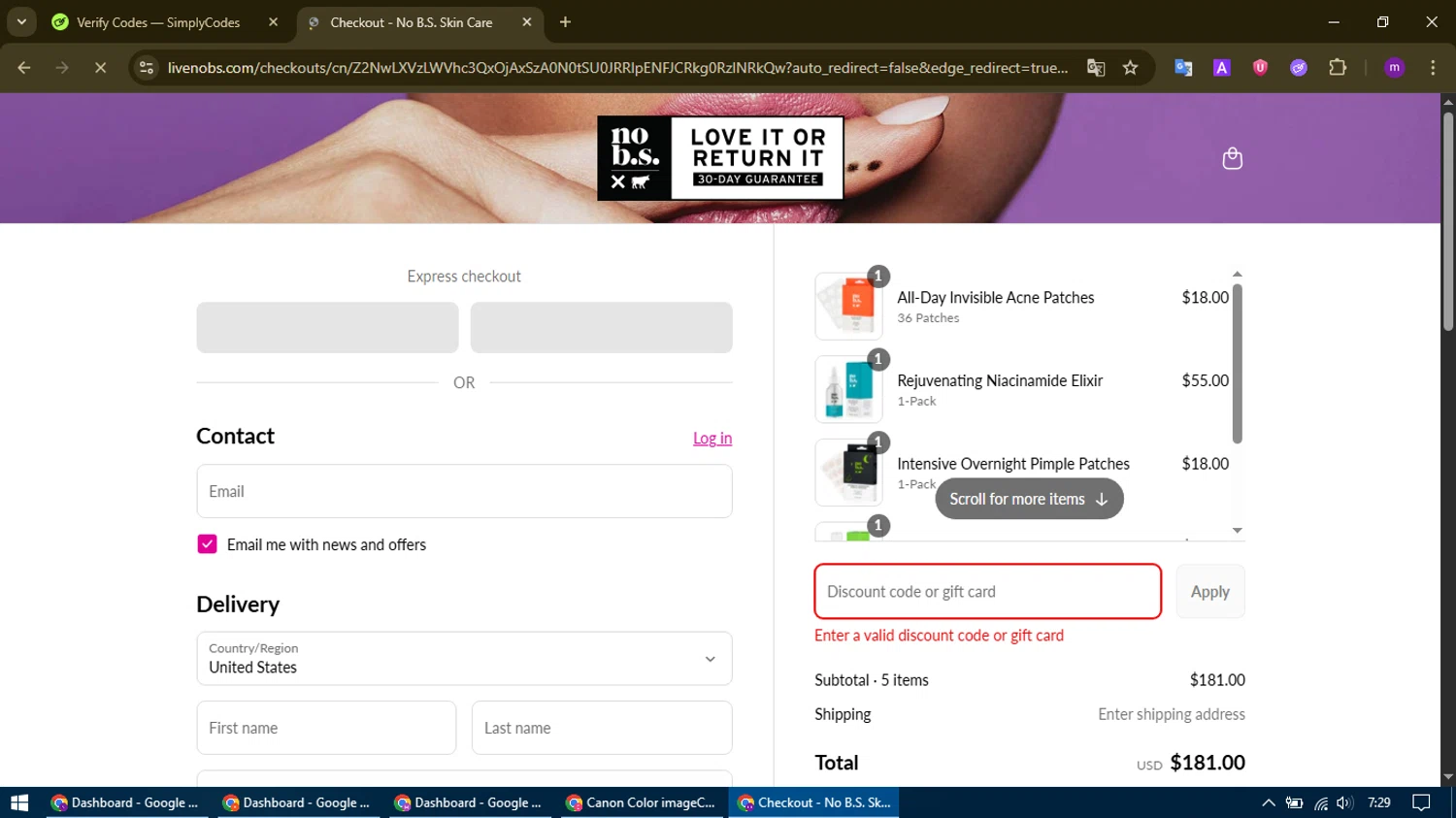The image size is (1456, 818).
Task: Open the network tray icon
Action: (x=1320, y=802)
